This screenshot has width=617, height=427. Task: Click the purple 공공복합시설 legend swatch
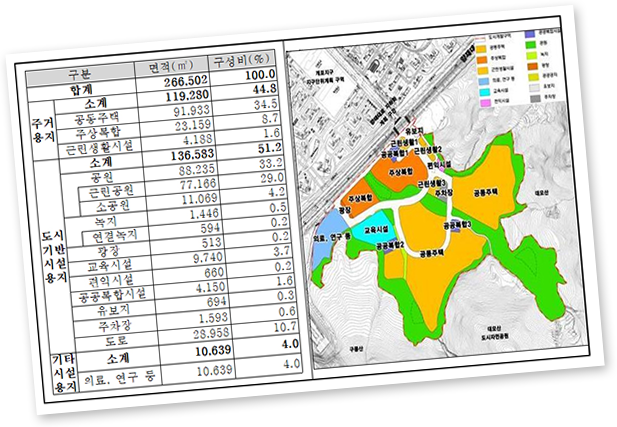(531, 34)
